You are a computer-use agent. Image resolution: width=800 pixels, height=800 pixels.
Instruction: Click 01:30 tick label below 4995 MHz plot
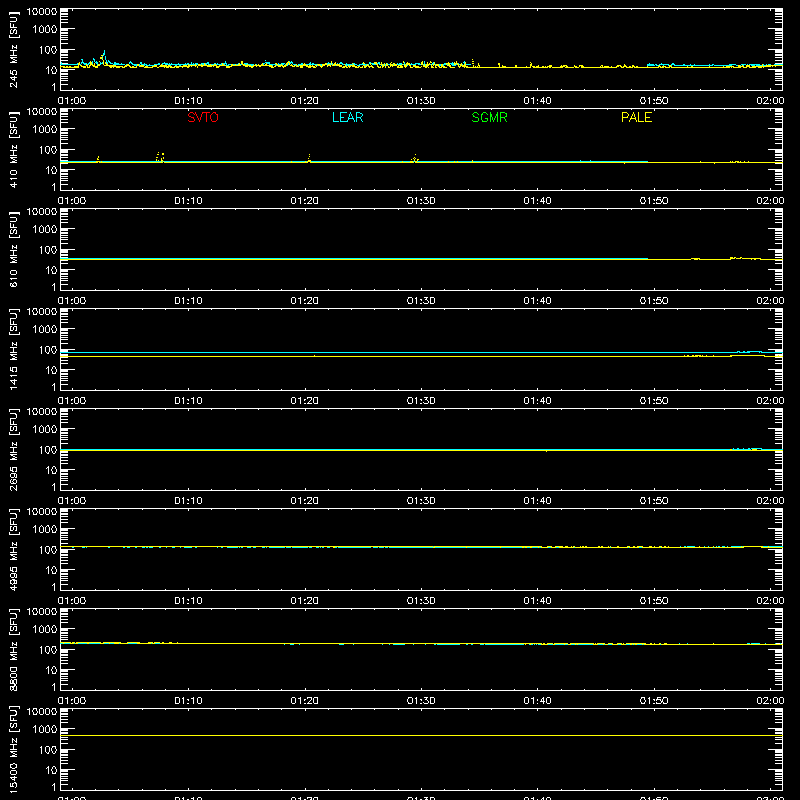(x=421, y=601)
